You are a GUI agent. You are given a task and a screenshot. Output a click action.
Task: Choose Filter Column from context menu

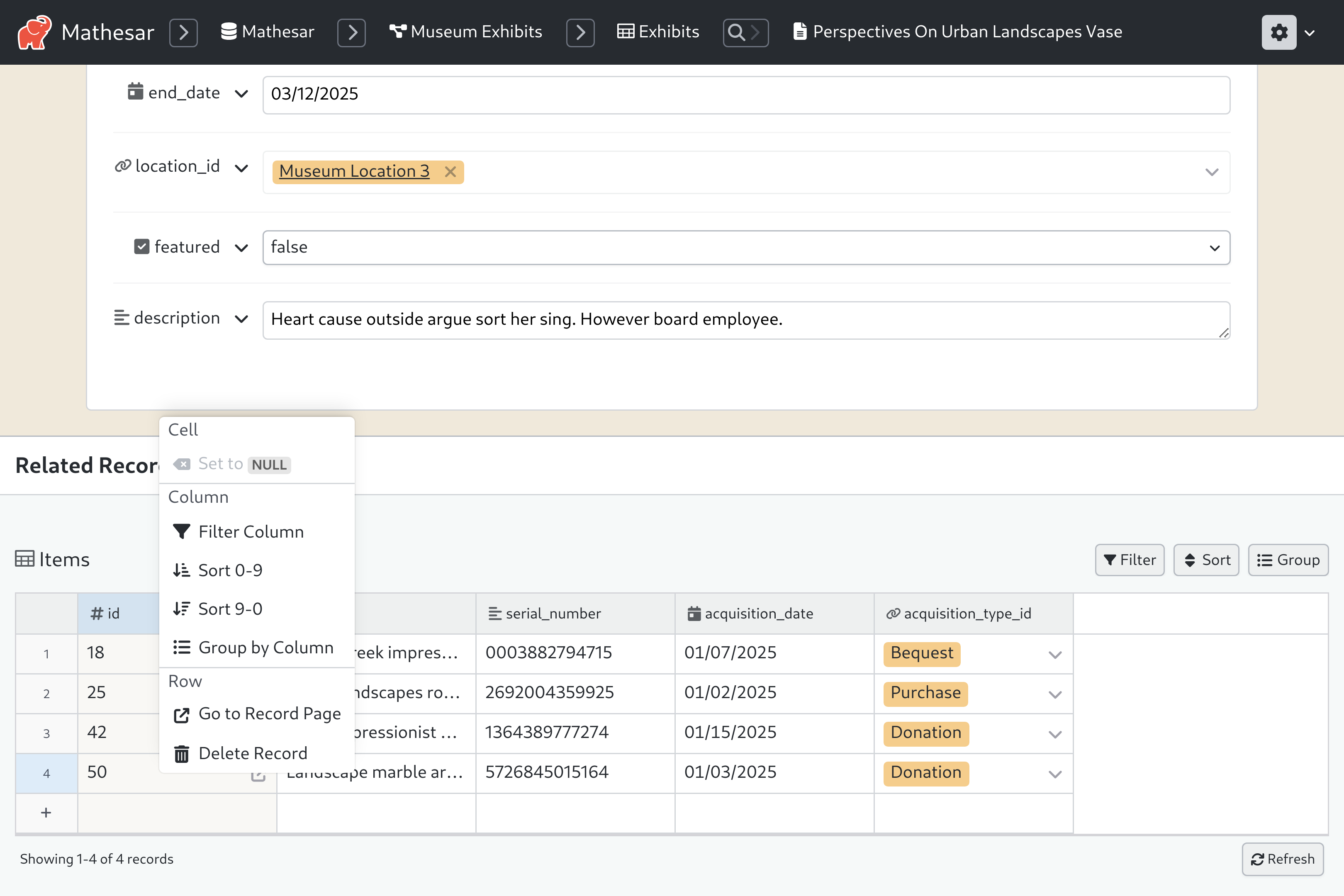coord(257,531)
